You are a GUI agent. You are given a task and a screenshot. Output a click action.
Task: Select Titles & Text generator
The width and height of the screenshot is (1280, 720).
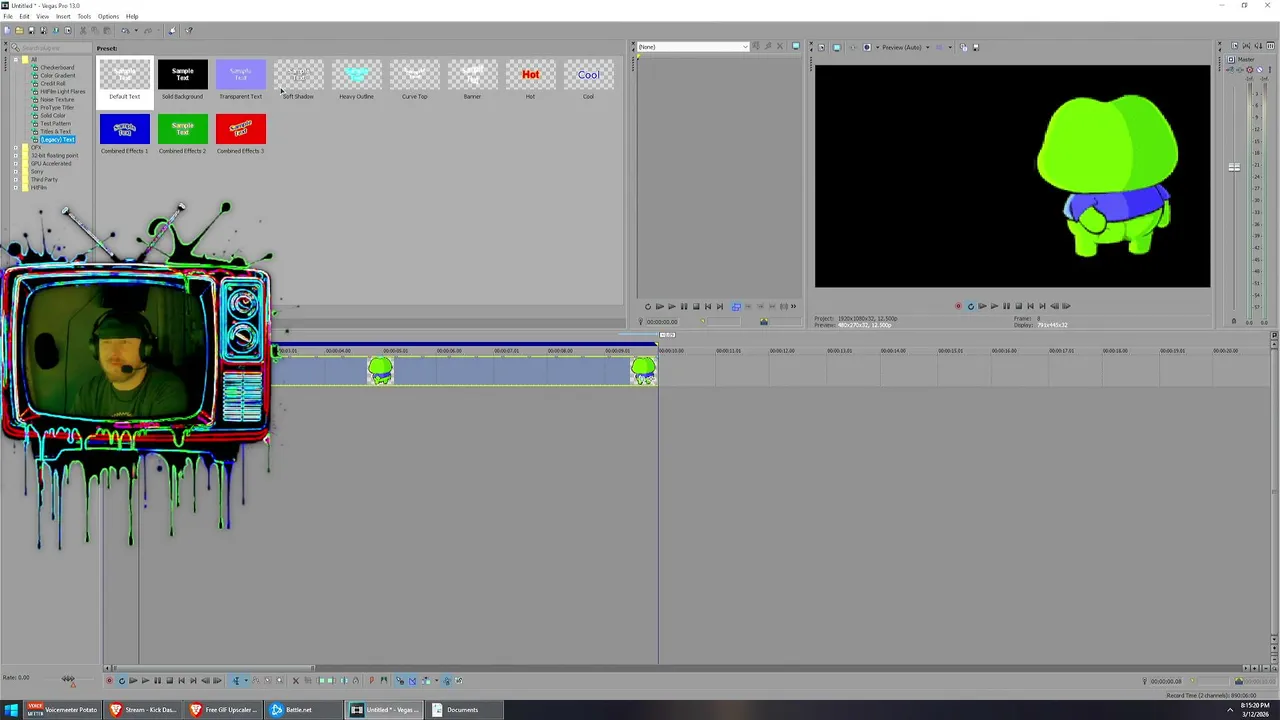[55, 132]
